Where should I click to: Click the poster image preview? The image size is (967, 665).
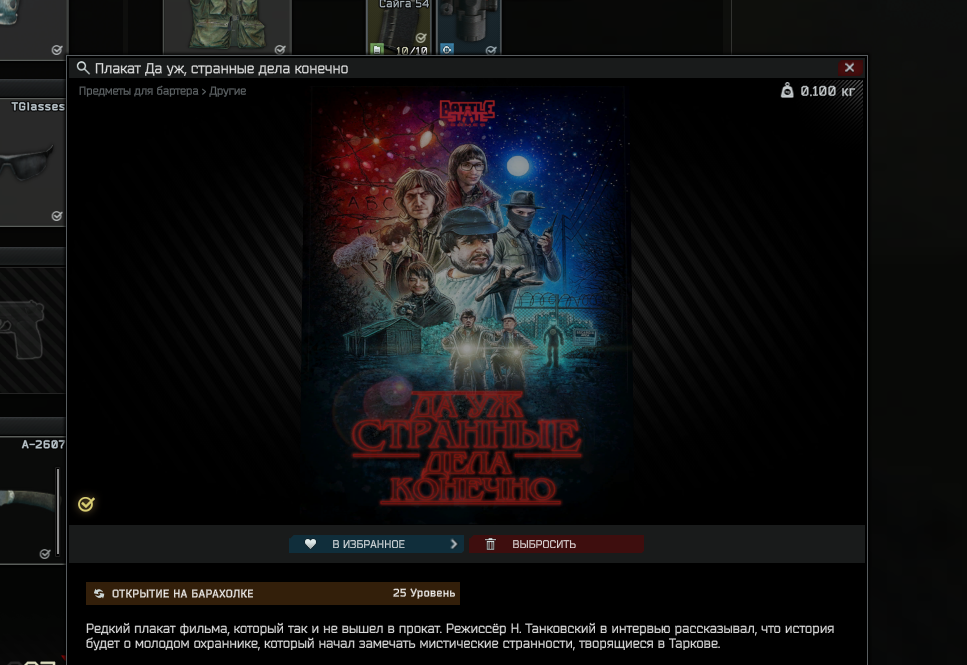pyautogui.click(x=467, y=302)
